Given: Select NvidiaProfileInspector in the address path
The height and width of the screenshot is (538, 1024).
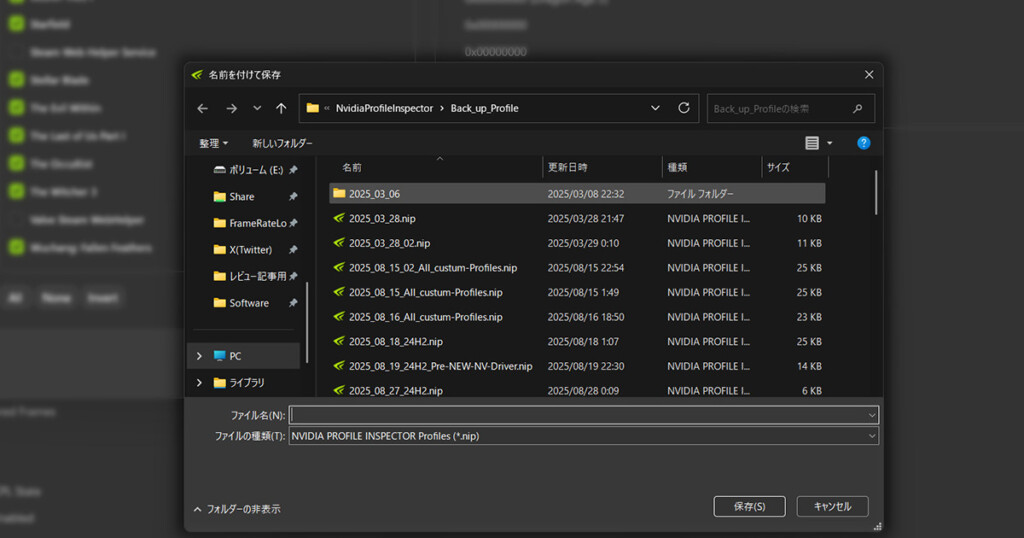Looking at the screenshot, I should (x=384, y=108).
